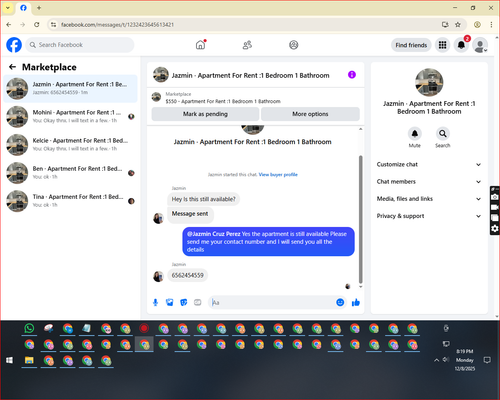This screenshot has height=400, width=500.
Task: Click the 'Hey is this still available?' message
Action: tap(203, 199)
